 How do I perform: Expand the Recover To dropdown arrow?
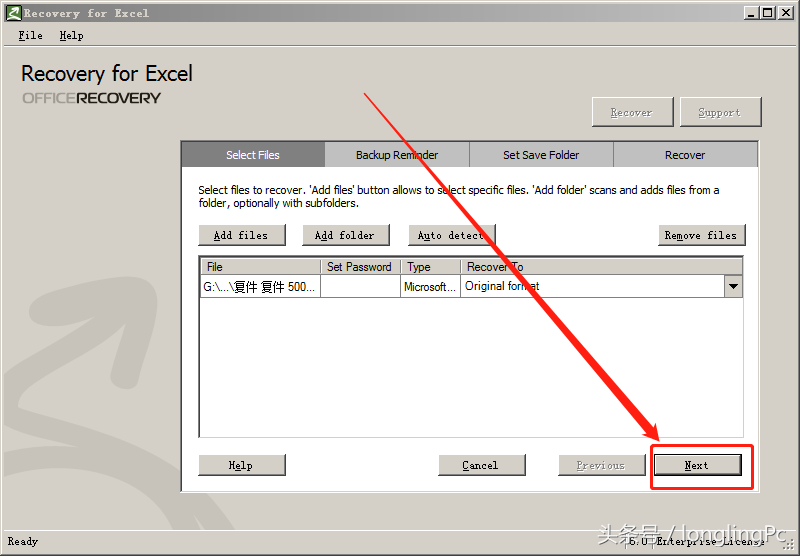733,287
